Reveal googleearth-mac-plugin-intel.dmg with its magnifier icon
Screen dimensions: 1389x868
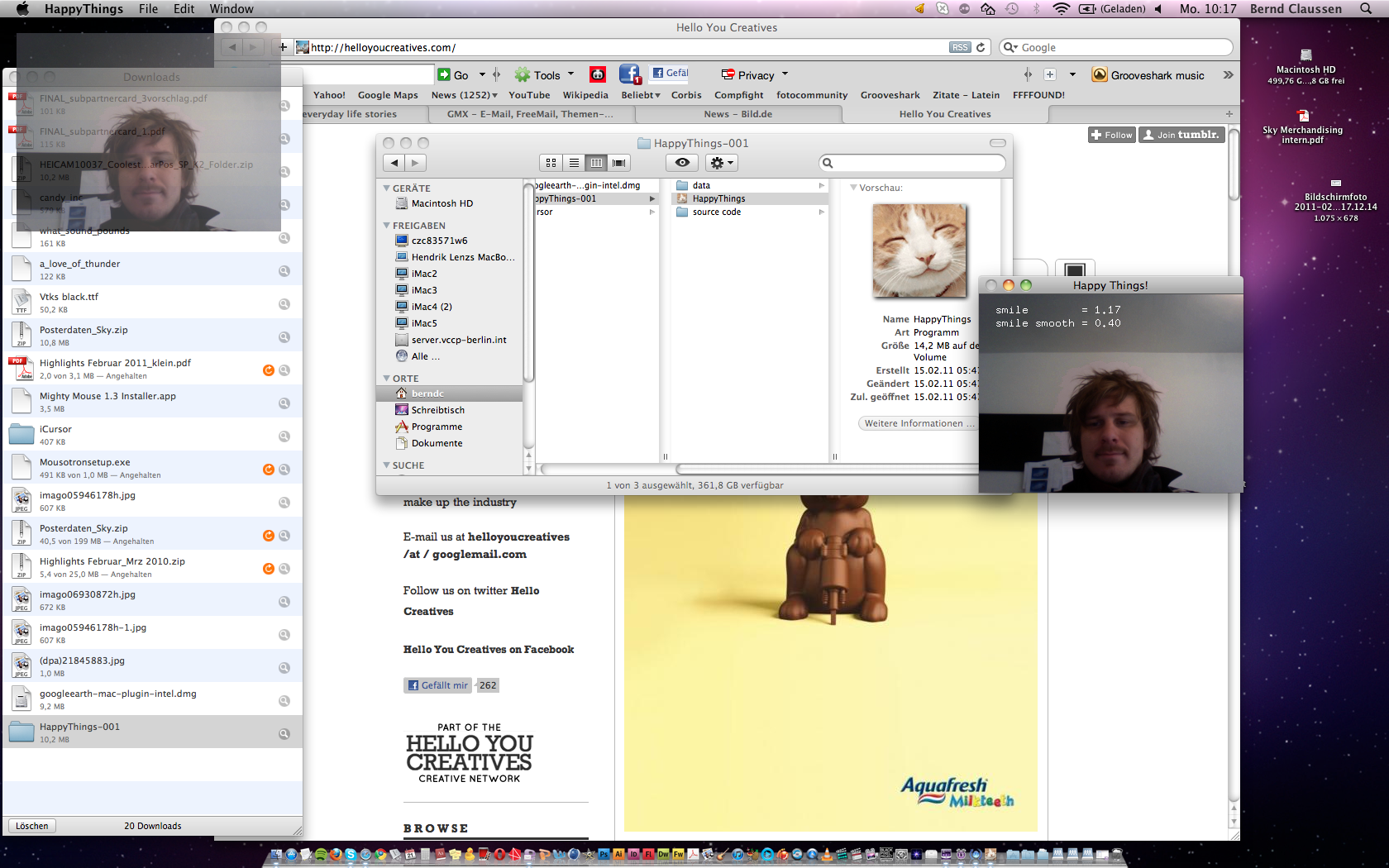pyautogui.click(x=284, y=701)
